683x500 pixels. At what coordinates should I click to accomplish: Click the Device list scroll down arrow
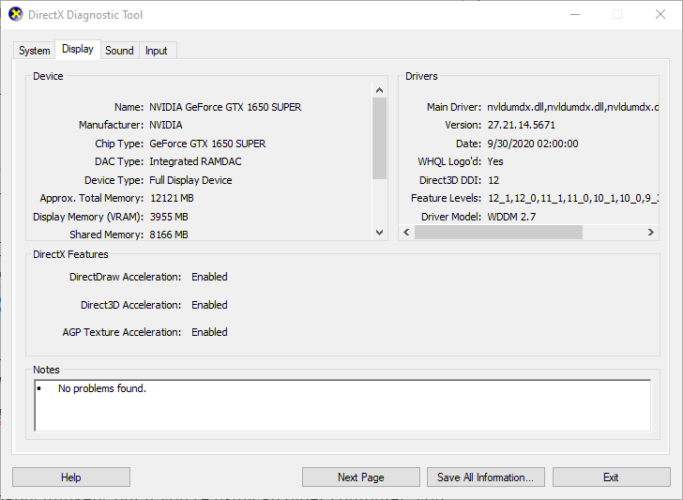tap(379, 232)
